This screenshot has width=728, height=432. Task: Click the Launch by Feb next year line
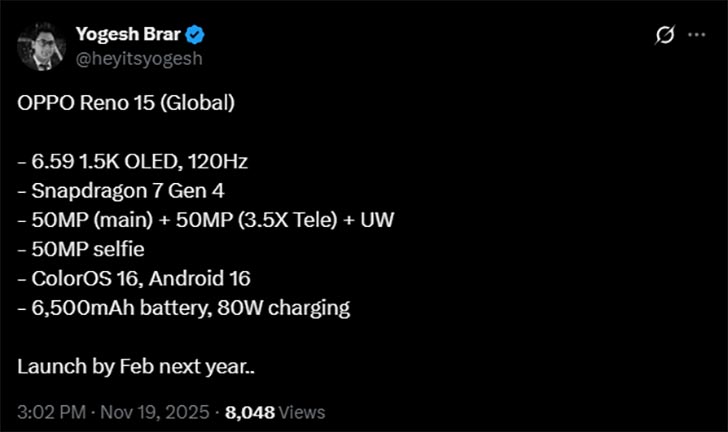[x=135, y=366]
